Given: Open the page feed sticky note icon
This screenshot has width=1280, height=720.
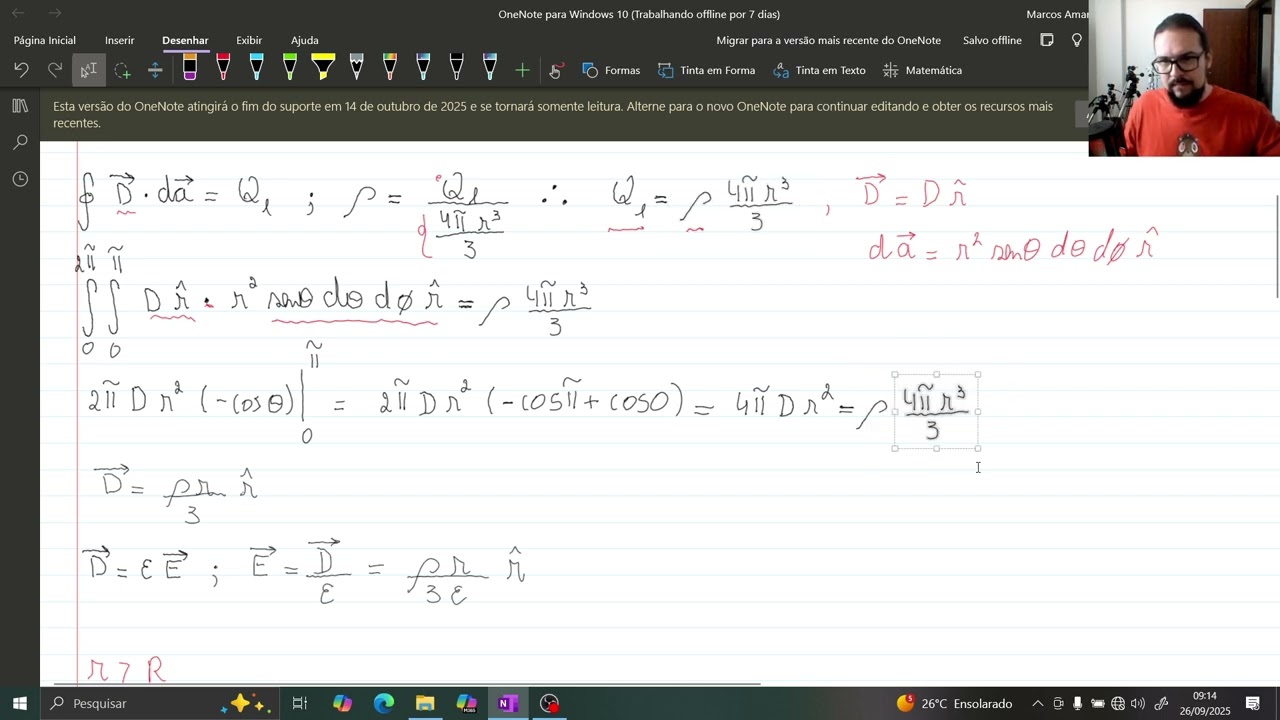Looking at the screenshot, I should 1047,40.
